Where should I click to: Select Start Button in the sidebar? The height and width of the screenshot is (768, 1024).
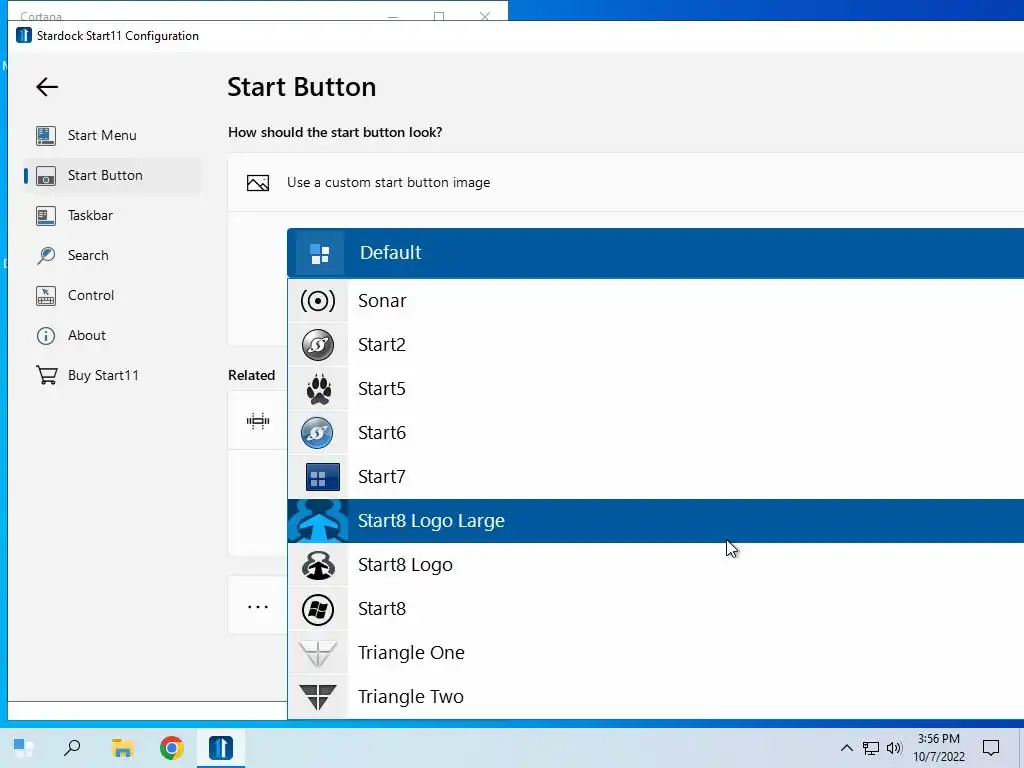coord(112,175)
